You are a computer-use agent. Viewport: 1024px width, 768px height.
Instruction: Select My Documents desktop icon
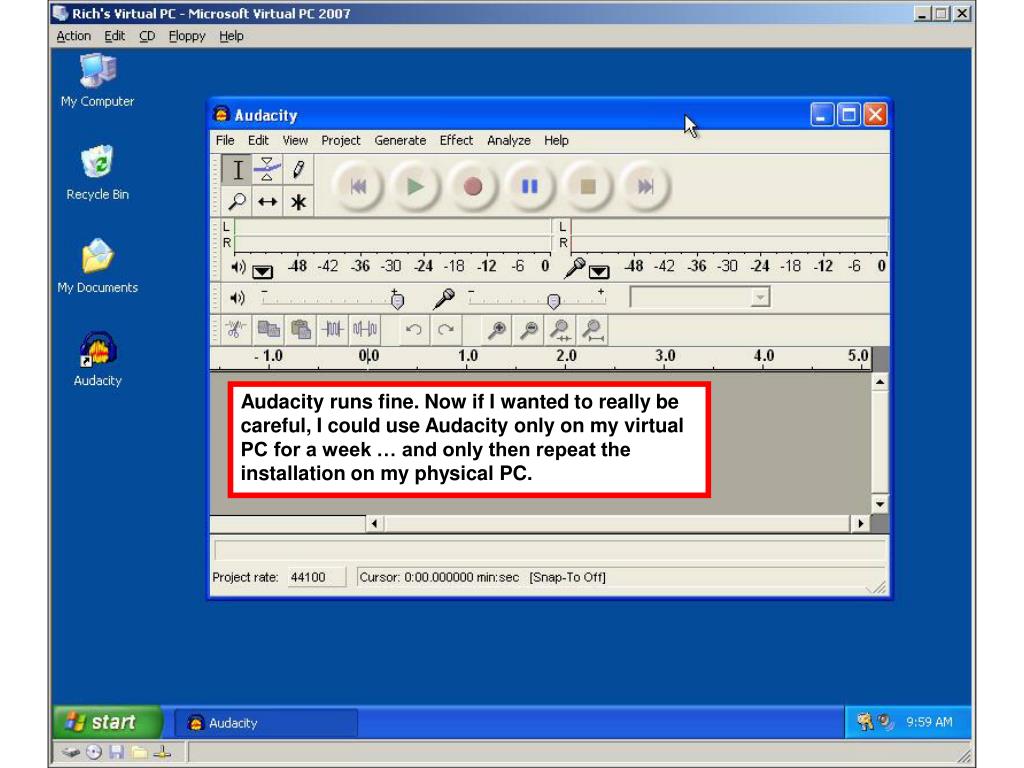tap(97, 266)
